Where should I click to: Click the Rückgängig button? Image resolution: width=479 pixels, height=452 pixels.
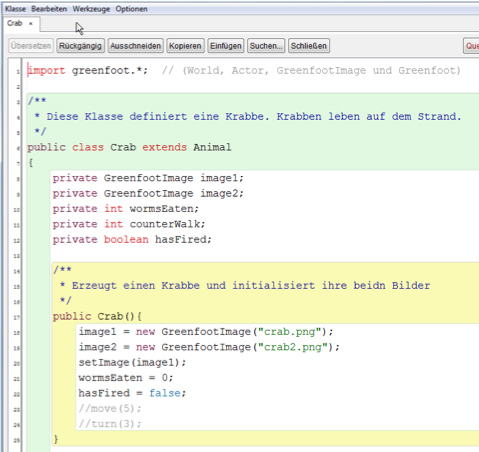tap(80, 46)
